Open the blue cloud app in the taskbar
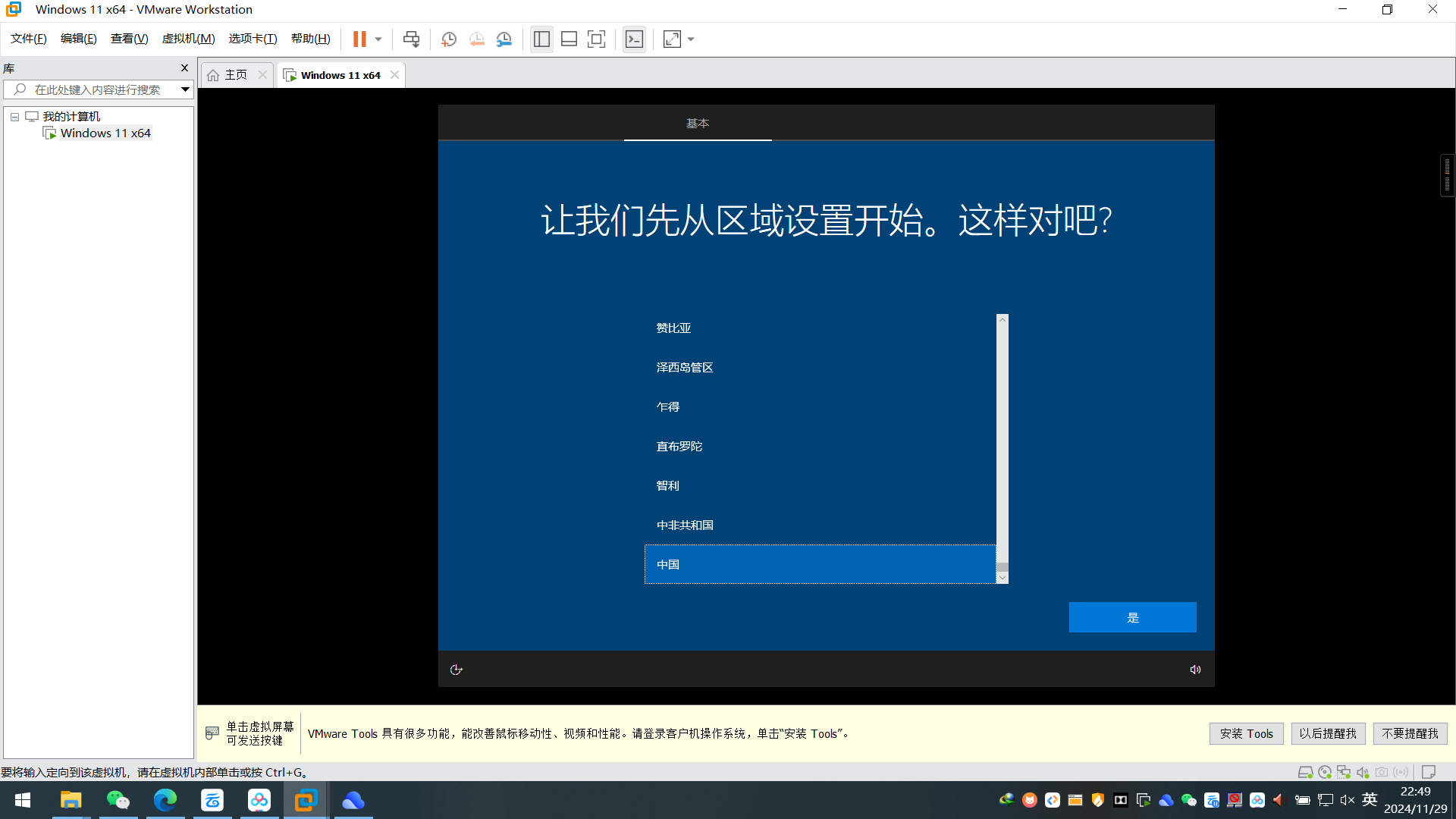This screenshot has width=1456, height=819. 353,800
